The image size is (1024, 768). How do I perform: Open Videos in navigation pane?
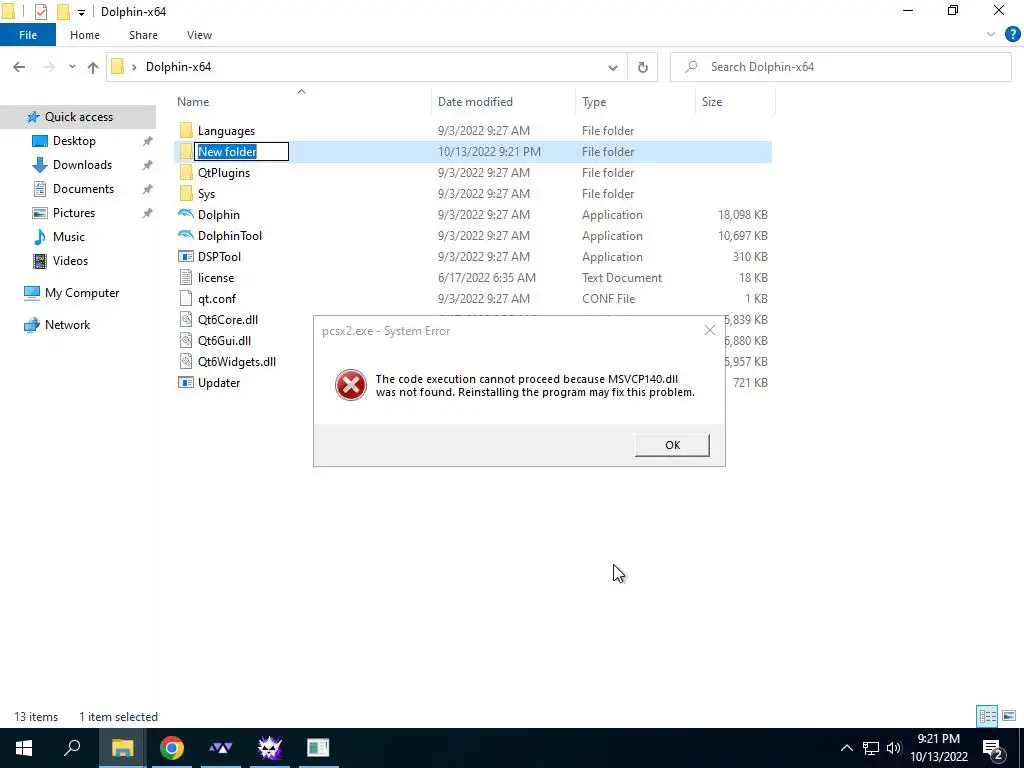[70, 261]
